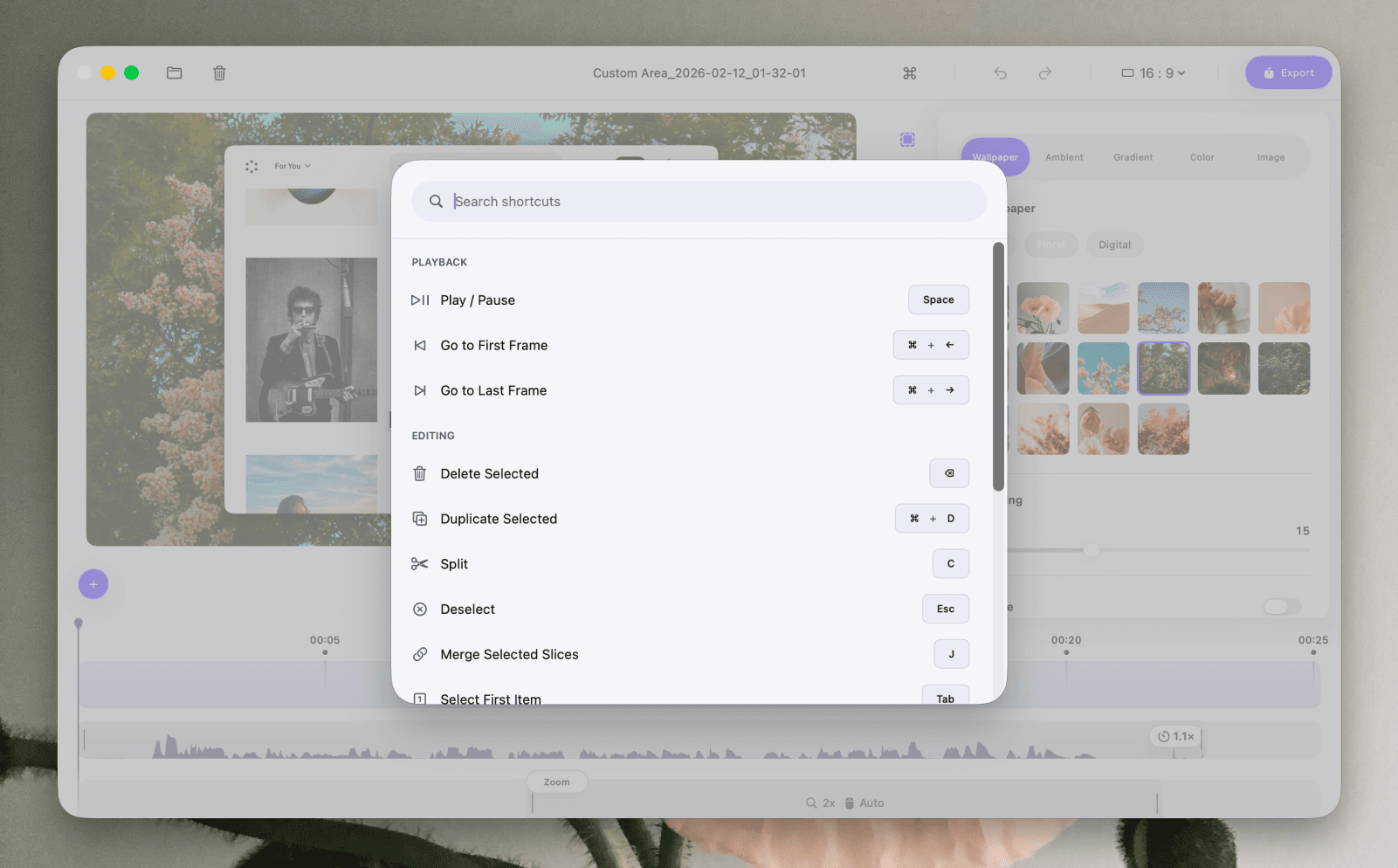
Task: Click the redo arrow icon
Action: 1045,72
